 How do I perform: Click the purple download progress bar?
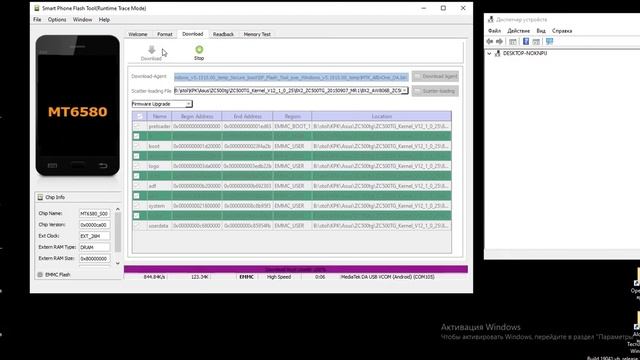(x=296, y=269)
